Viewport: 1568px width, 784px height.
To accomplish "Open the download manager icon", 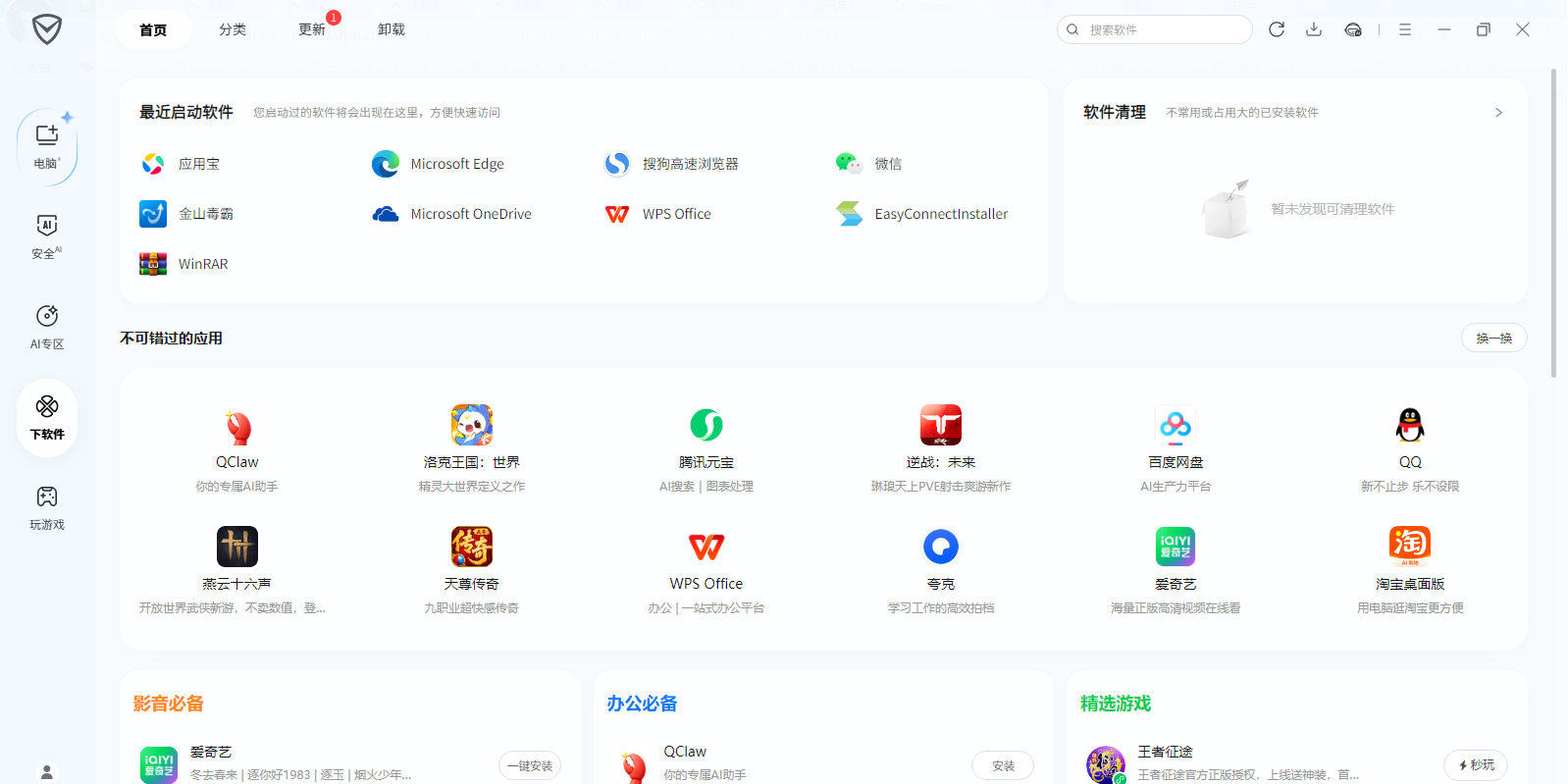I will 1314,29.
